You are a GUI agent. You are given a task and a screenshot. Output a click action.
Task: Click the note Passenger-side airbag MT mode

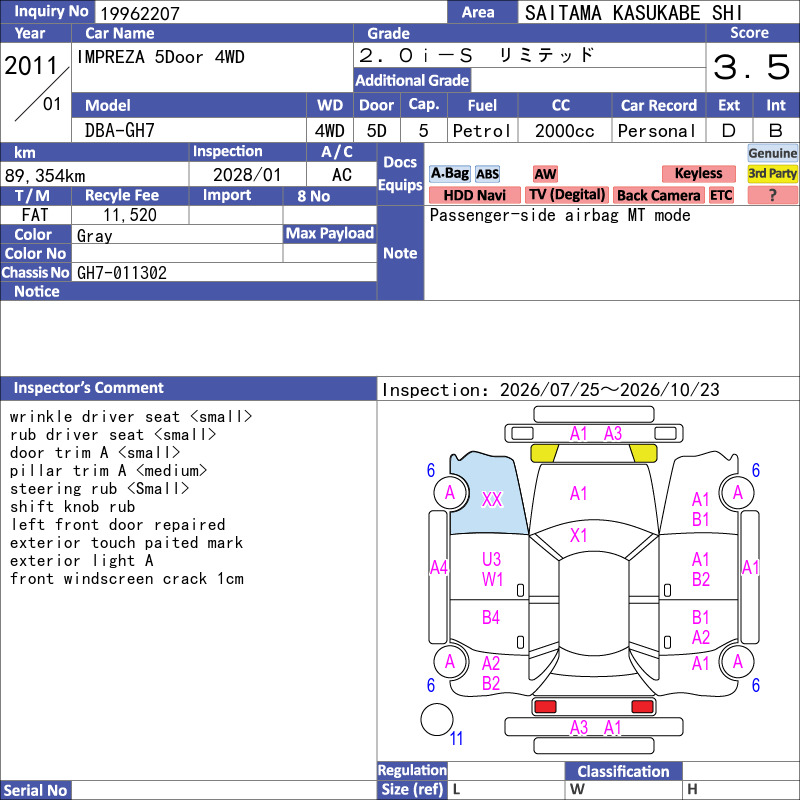[560, 215]
